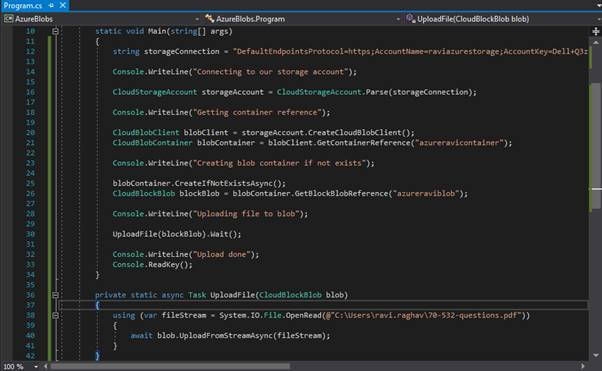The image size is (602, 371).
Task: Open the AzureBlobs project dropdown arrow
Action: (197, 19)
